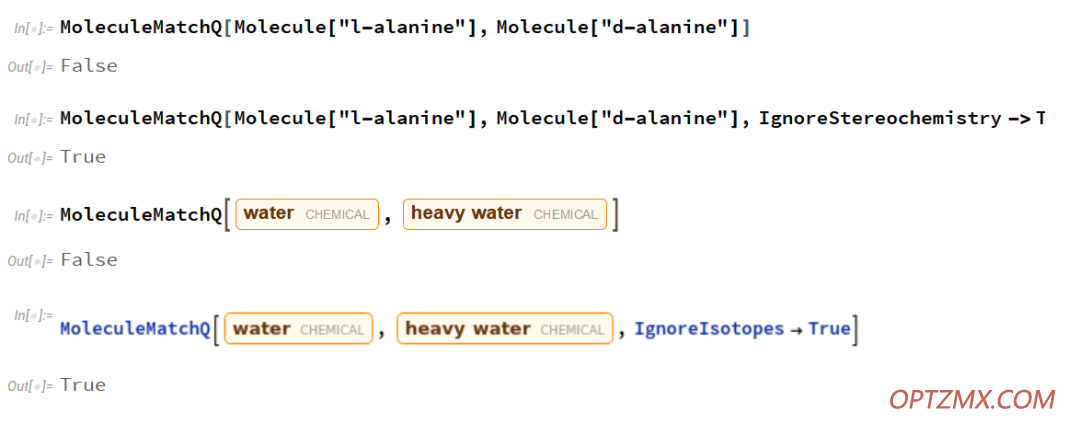Click the last True output value
This screenshot has width=1080, height=424.
pyautogui.click(x=83, y=385)
